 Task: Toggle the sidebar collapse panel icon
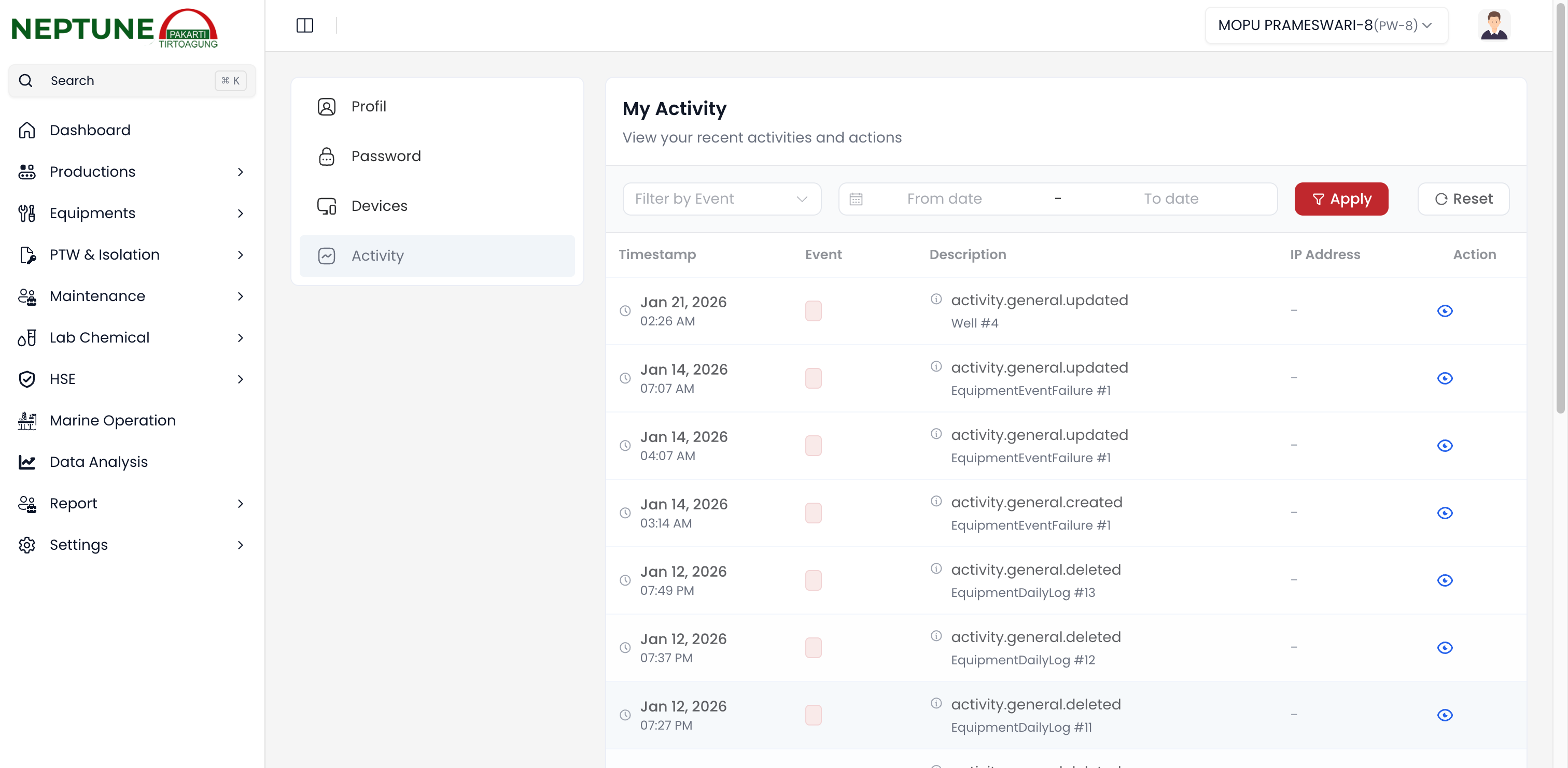coord(304,25)
